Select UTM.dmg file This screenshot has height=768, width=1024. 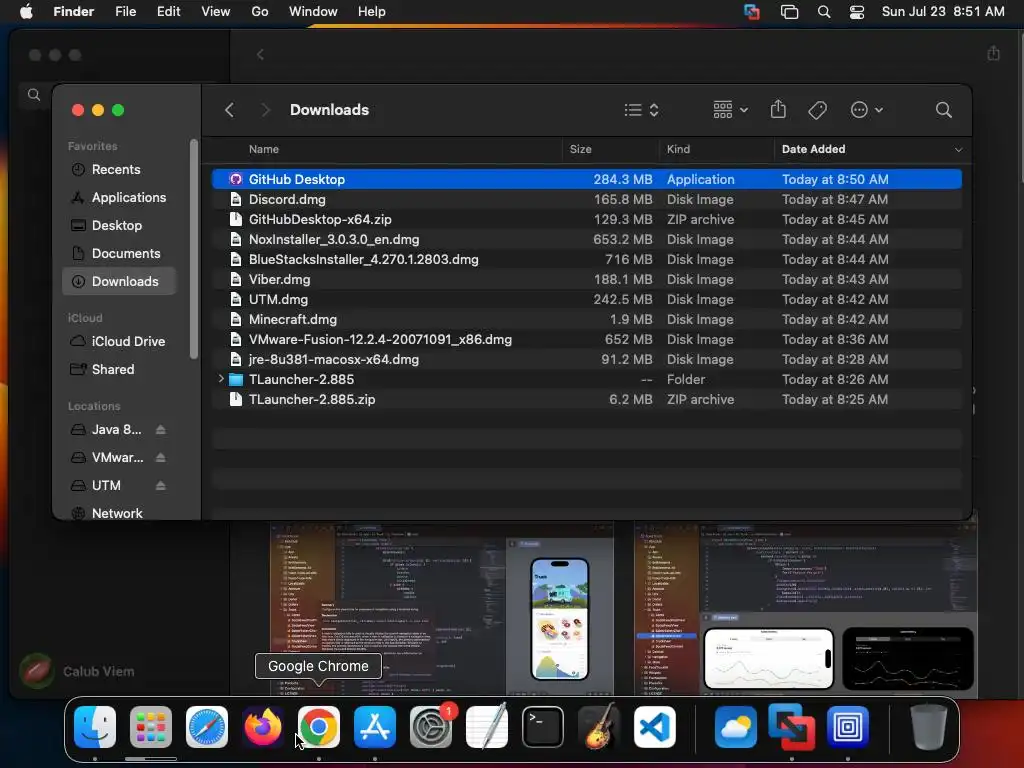[x=586, y=299]
